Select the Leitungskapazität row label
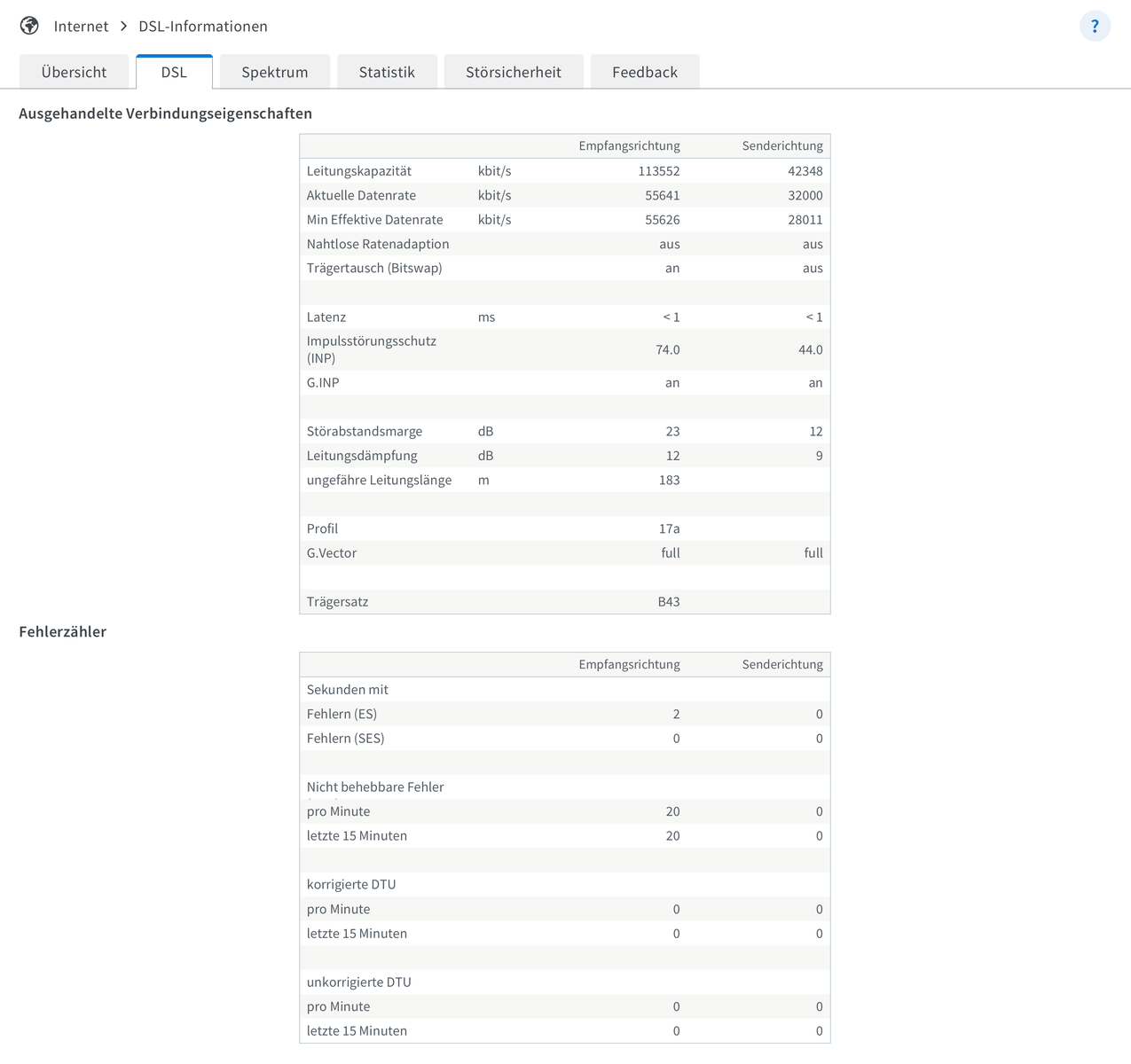The image size is (1131, 1064). (359, 171)
